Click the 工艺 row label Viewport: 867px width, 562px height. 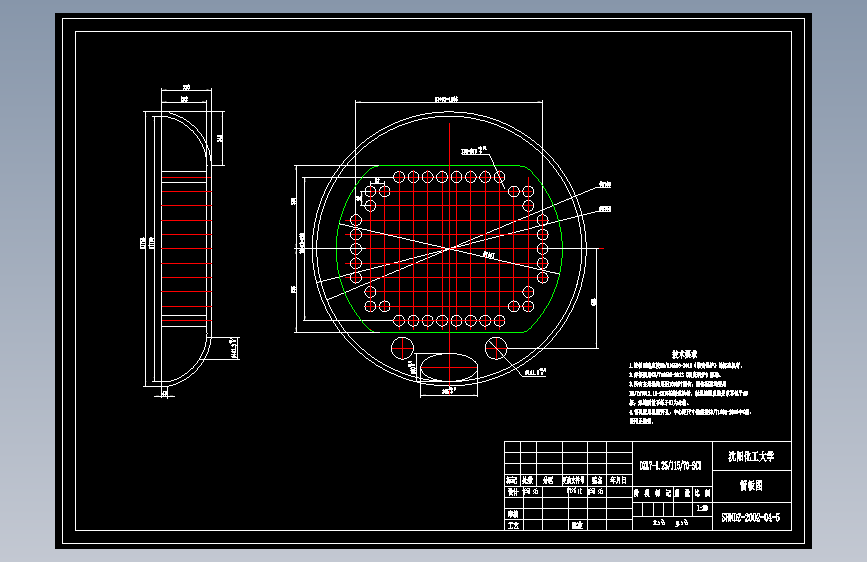point(513,525)
